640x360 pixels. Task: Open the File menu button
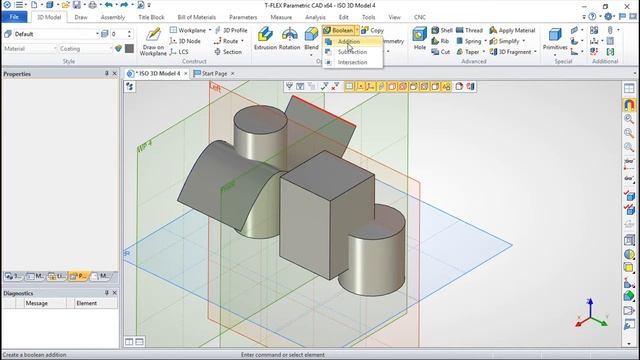point(14,17)
